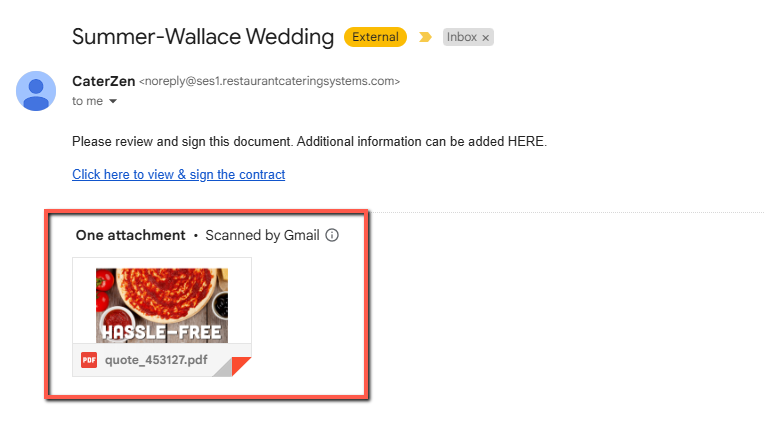
Task: Click the CaterZen sender name
Action: click(104, 81)
